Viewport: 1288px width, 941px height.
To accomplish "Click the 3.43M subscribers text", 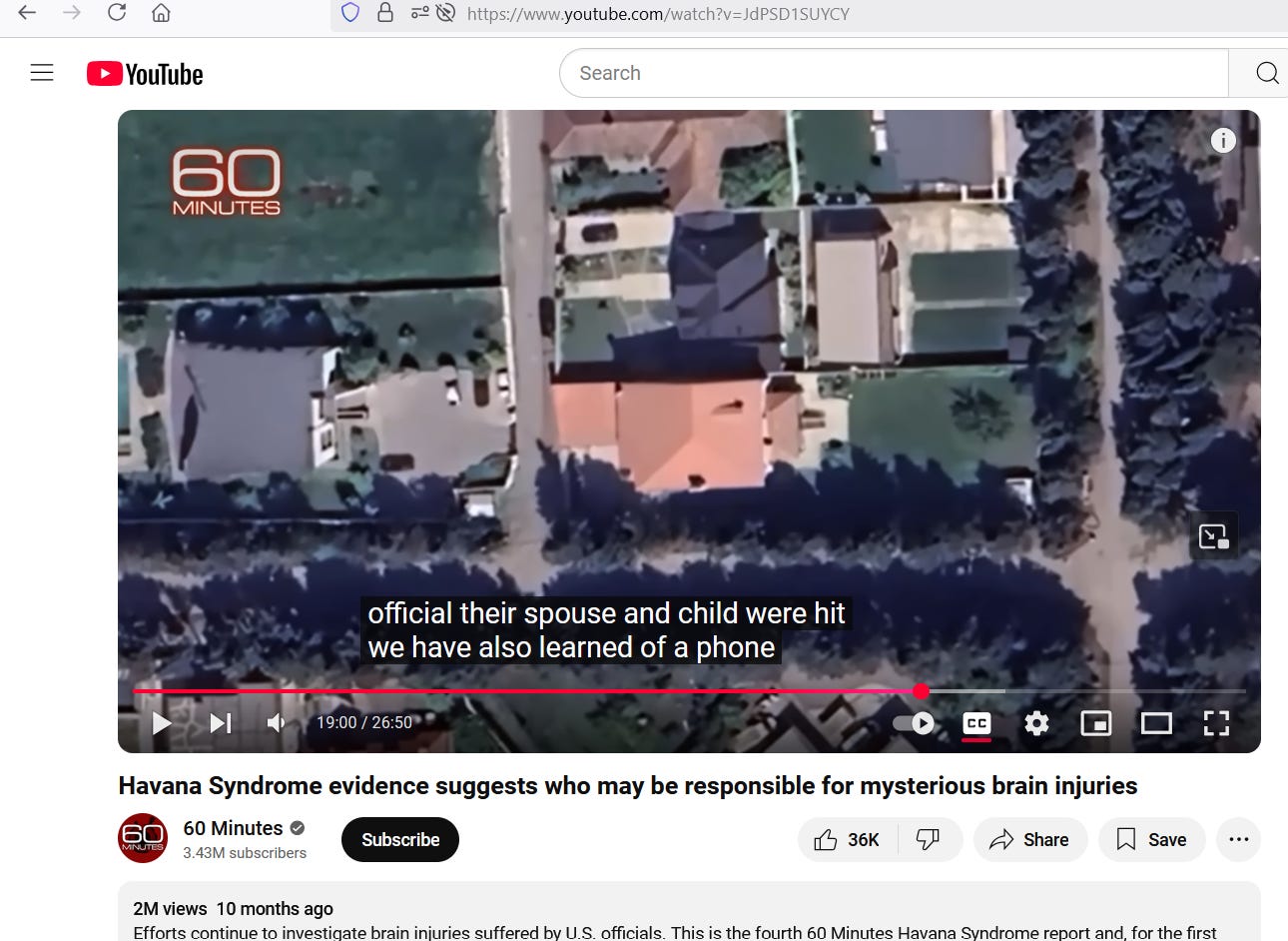I will 245,853.
